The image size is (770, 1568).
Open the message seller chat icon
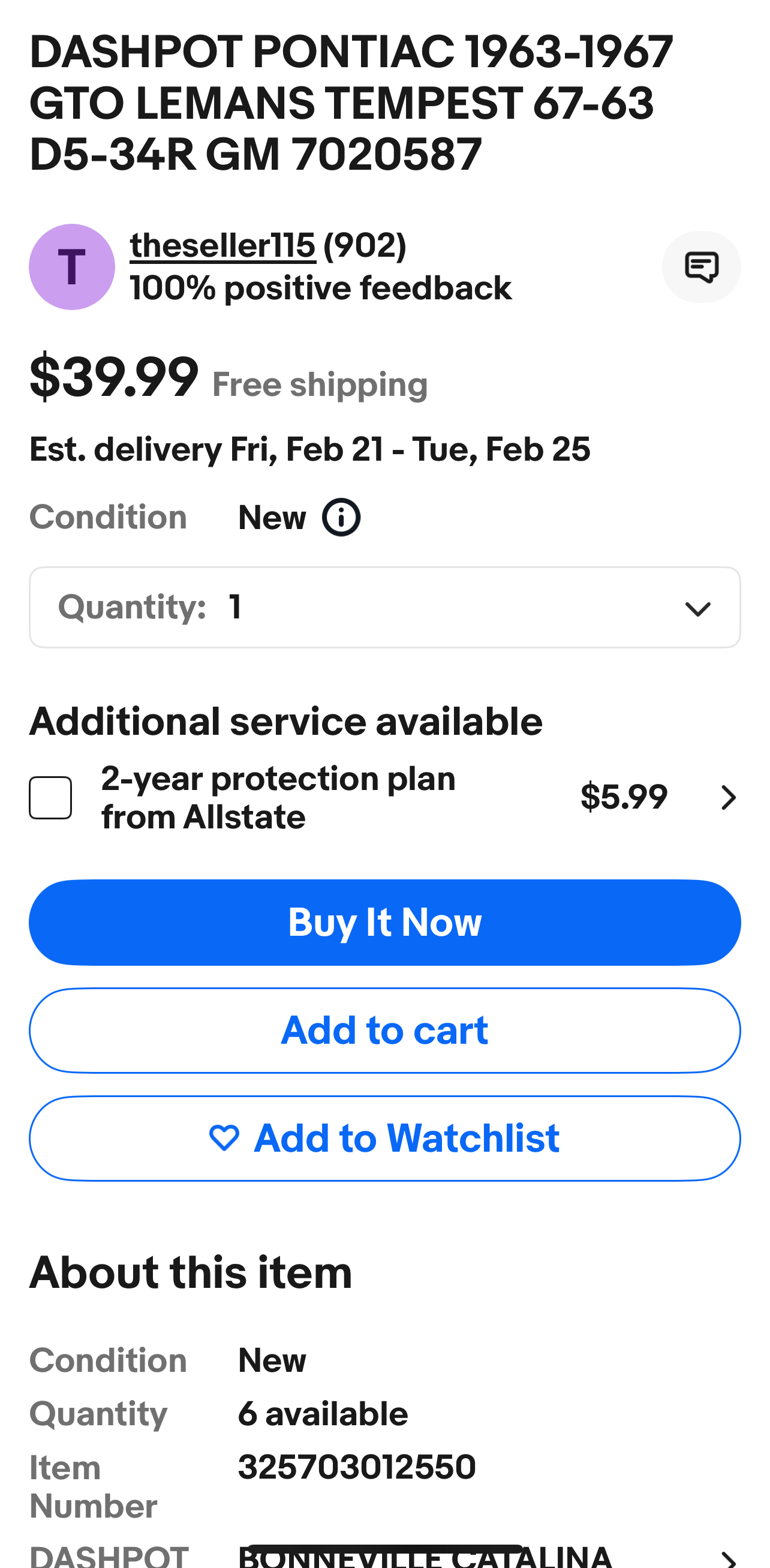(701, 266)
